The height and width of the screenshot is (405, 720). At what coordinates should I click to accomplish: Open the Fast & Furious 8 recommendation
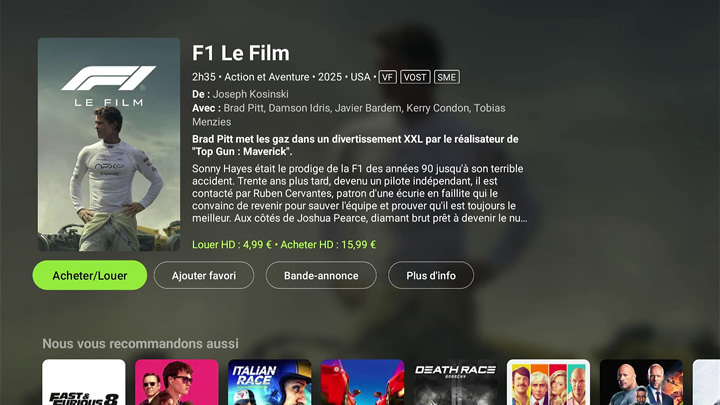pos(84,382)
